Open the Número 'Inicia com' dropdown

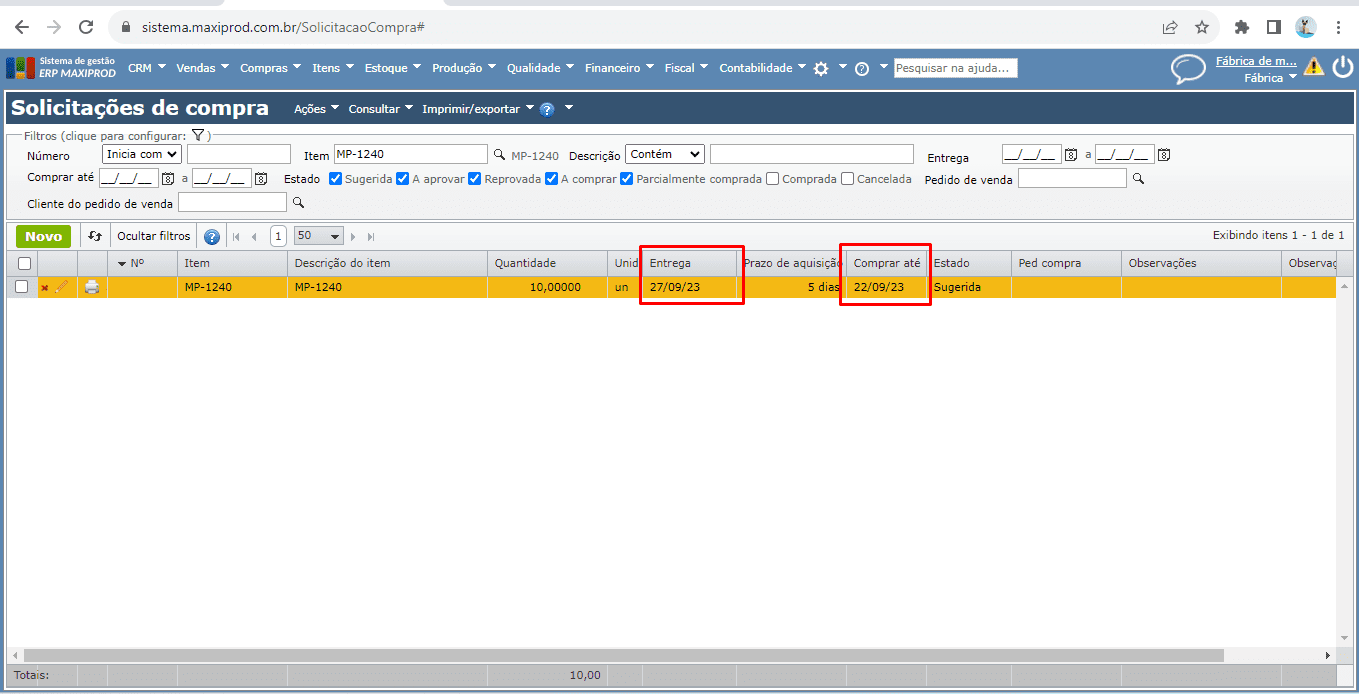(x=142, y=154)
